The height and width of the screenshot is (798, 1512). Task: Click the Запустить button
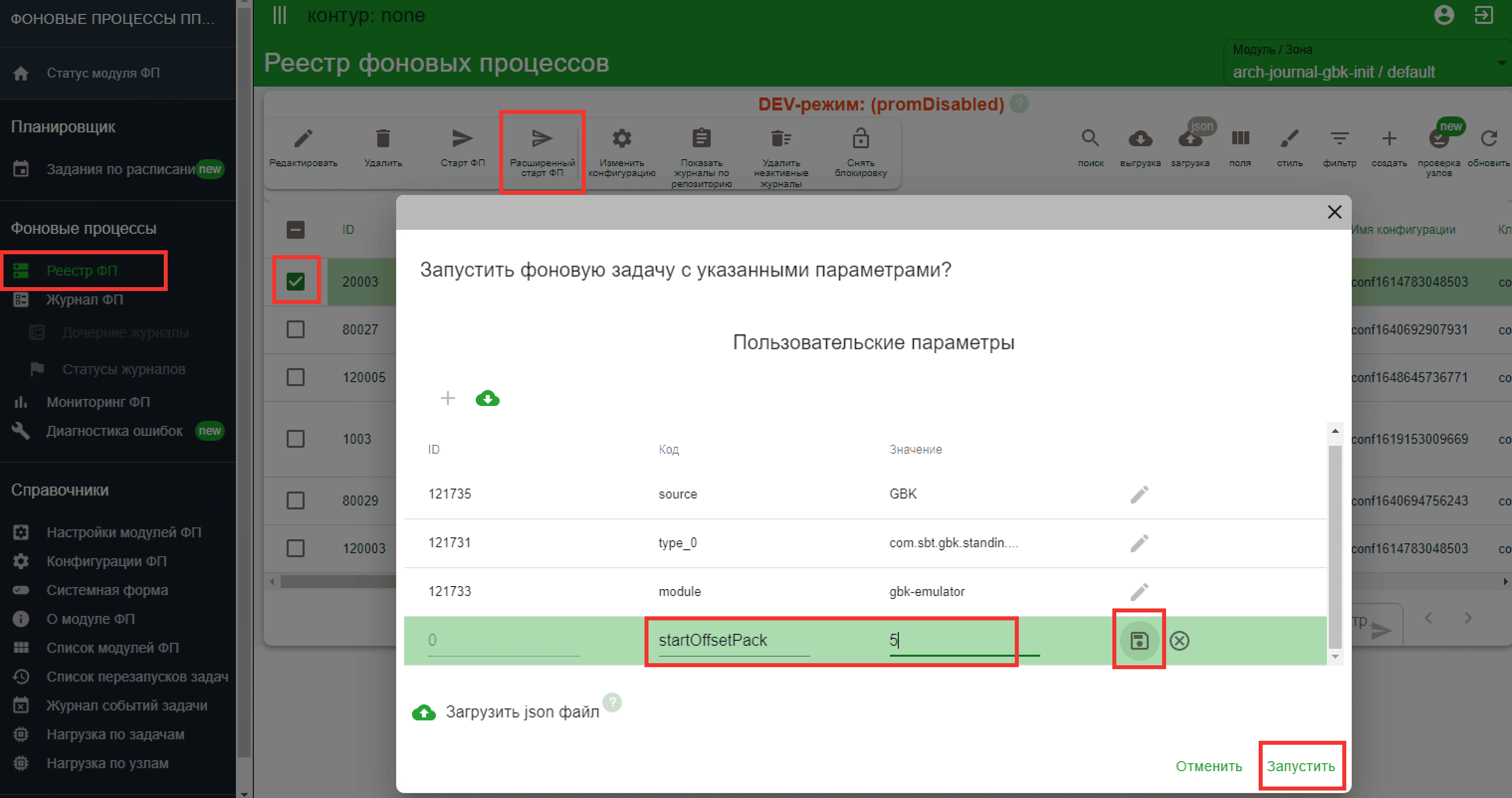1300,766
